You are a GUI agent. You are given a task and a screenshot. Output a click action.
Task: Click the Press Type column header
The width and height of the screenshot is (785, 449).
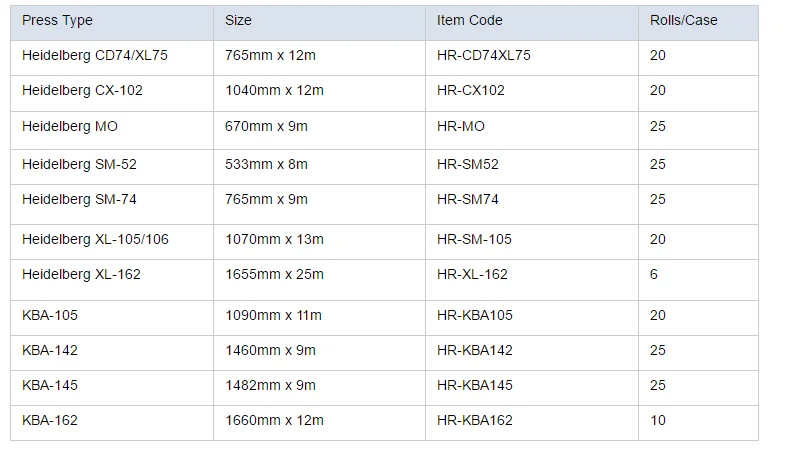(x=57, y=20)
